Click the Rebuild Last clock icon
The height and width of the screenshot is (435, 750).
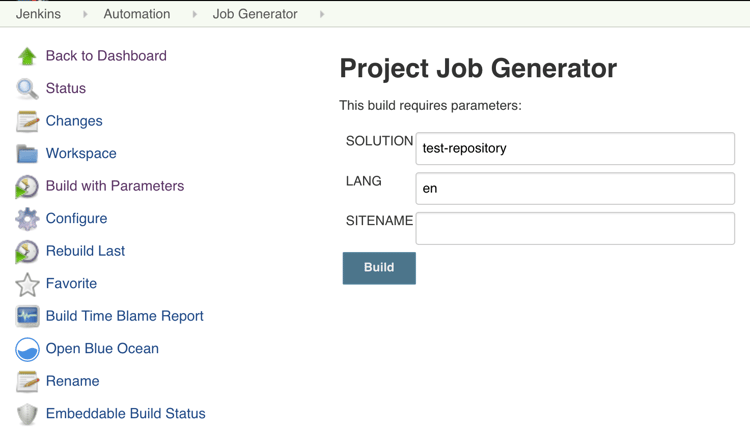(x=27, y=252)
